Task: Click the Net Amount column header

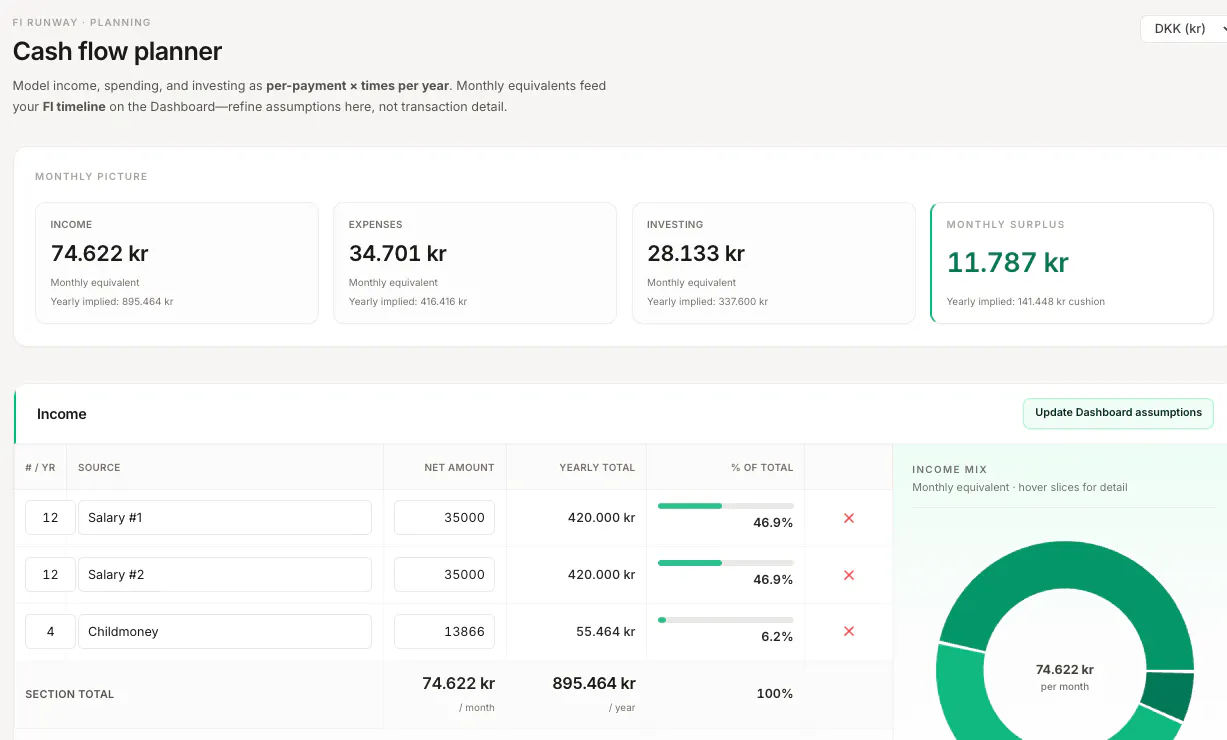Action: click(459, 467)
